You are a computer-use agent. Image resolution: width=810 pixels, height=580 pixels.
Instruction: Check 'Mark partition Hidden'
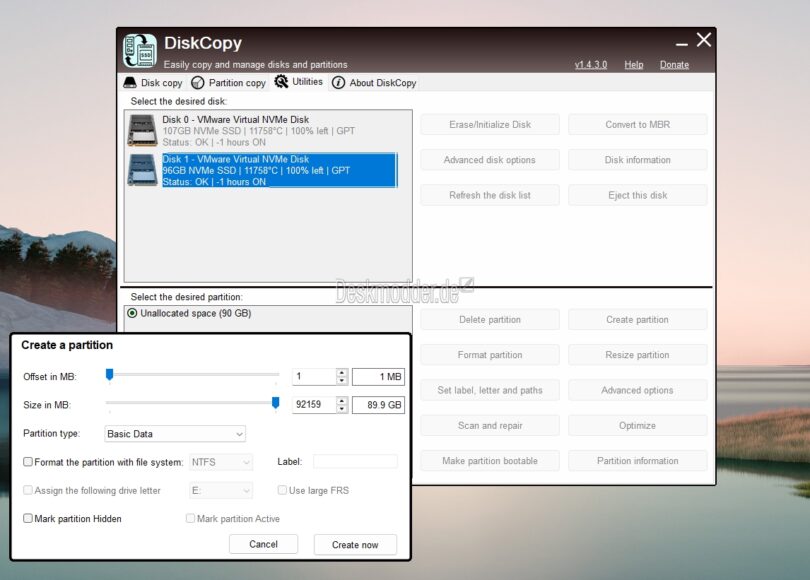click(27, 518)
